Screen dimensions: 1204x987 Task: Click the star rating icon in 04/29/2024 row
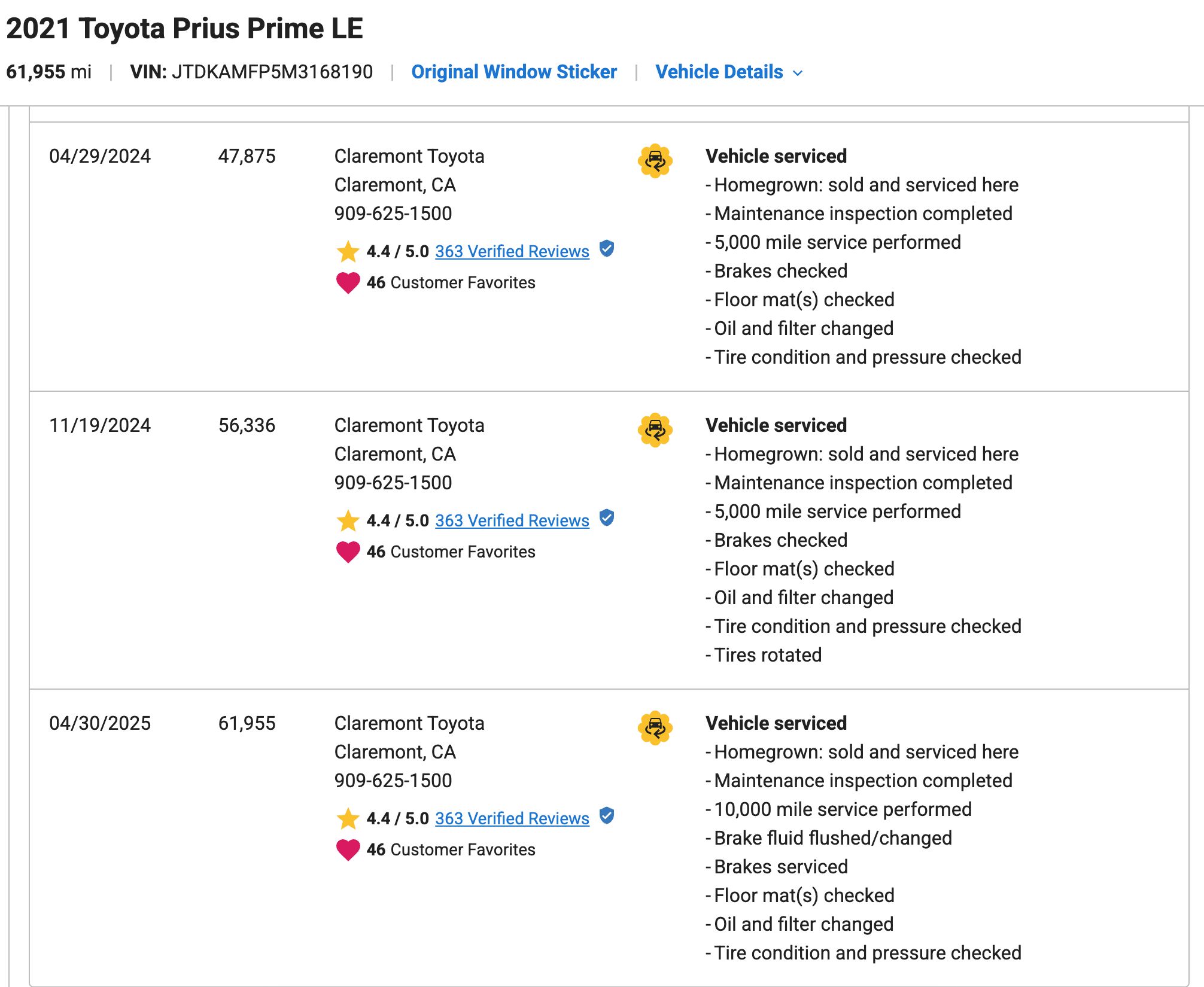click(x=348, y=251)
